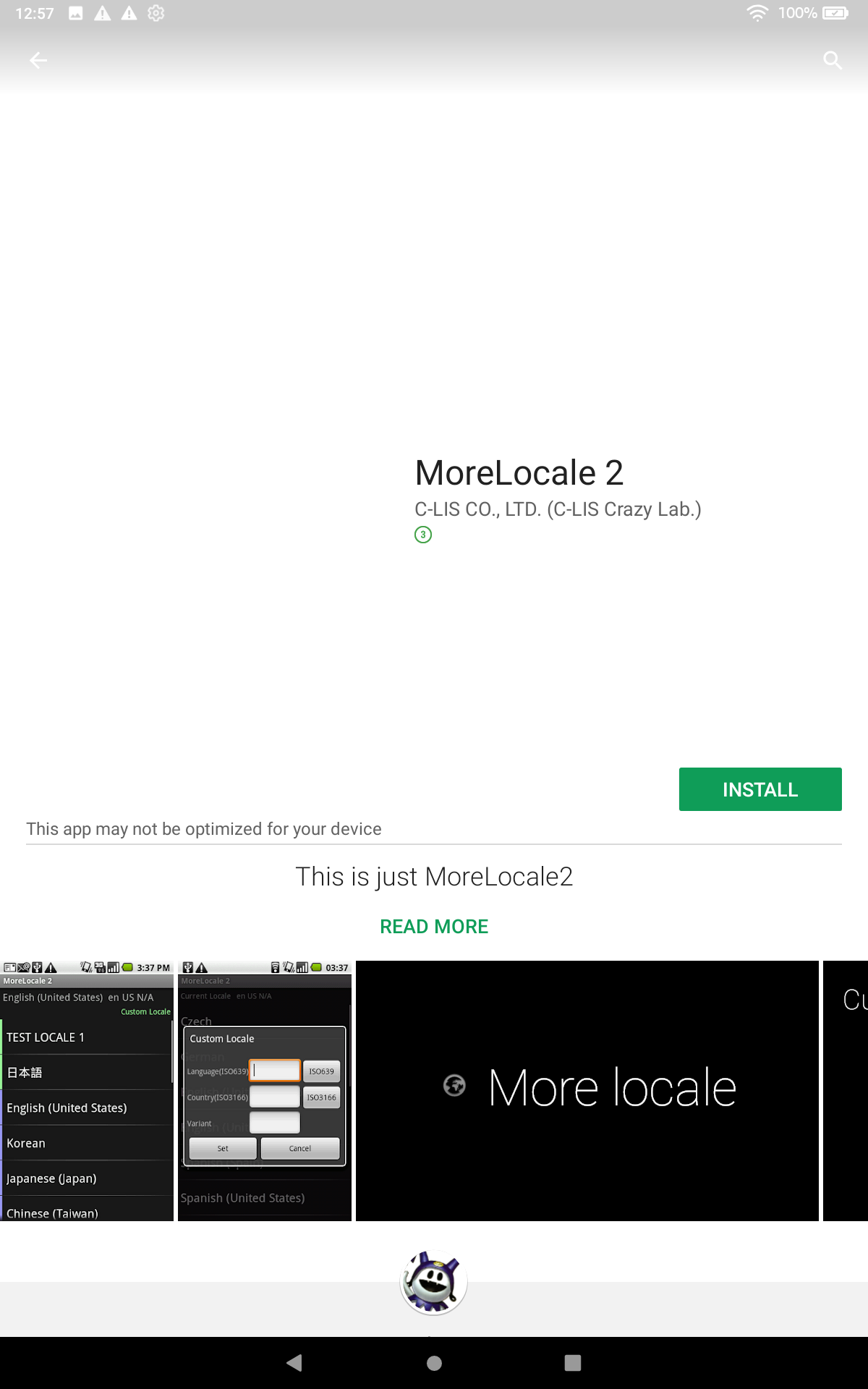Tap the Android recent apps button

(573, 1363)
